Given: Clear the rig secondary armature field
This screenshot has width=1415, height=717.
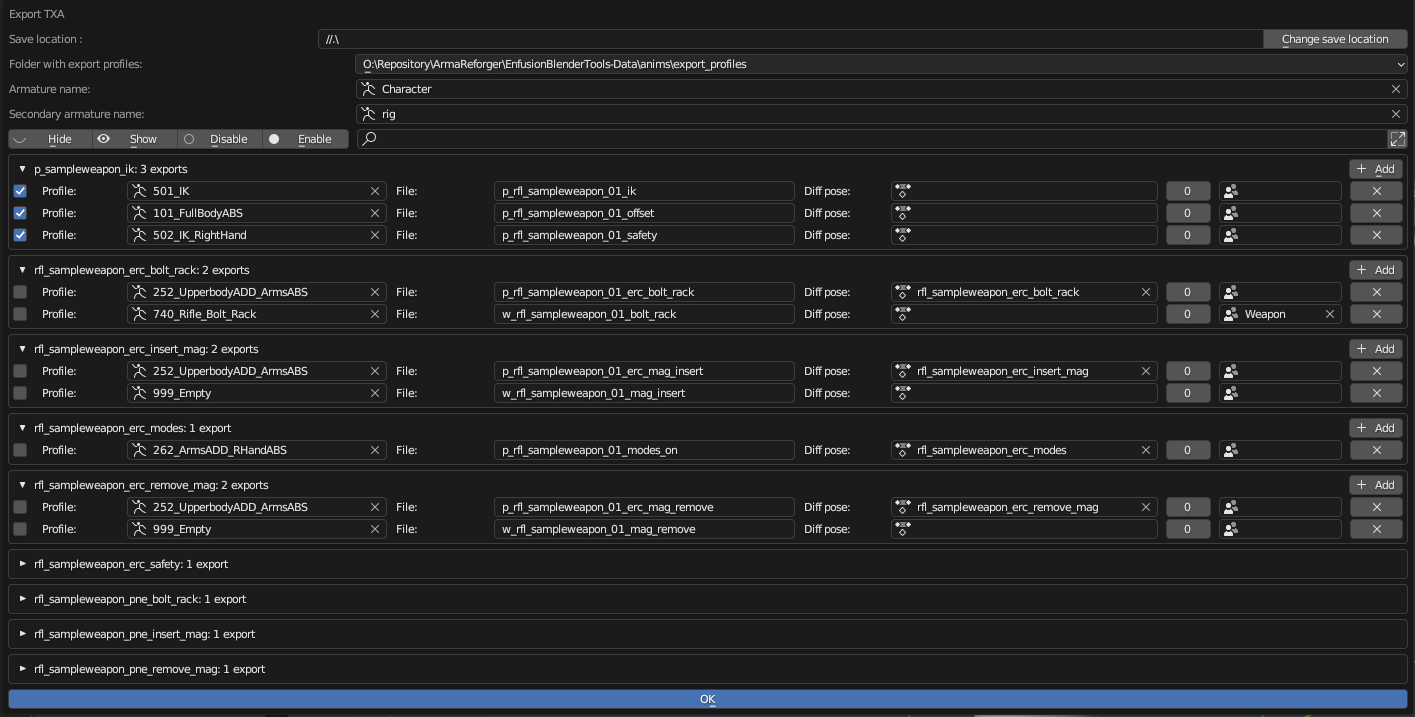Looking at the screenshot, I should click(x=1395, y=114).
